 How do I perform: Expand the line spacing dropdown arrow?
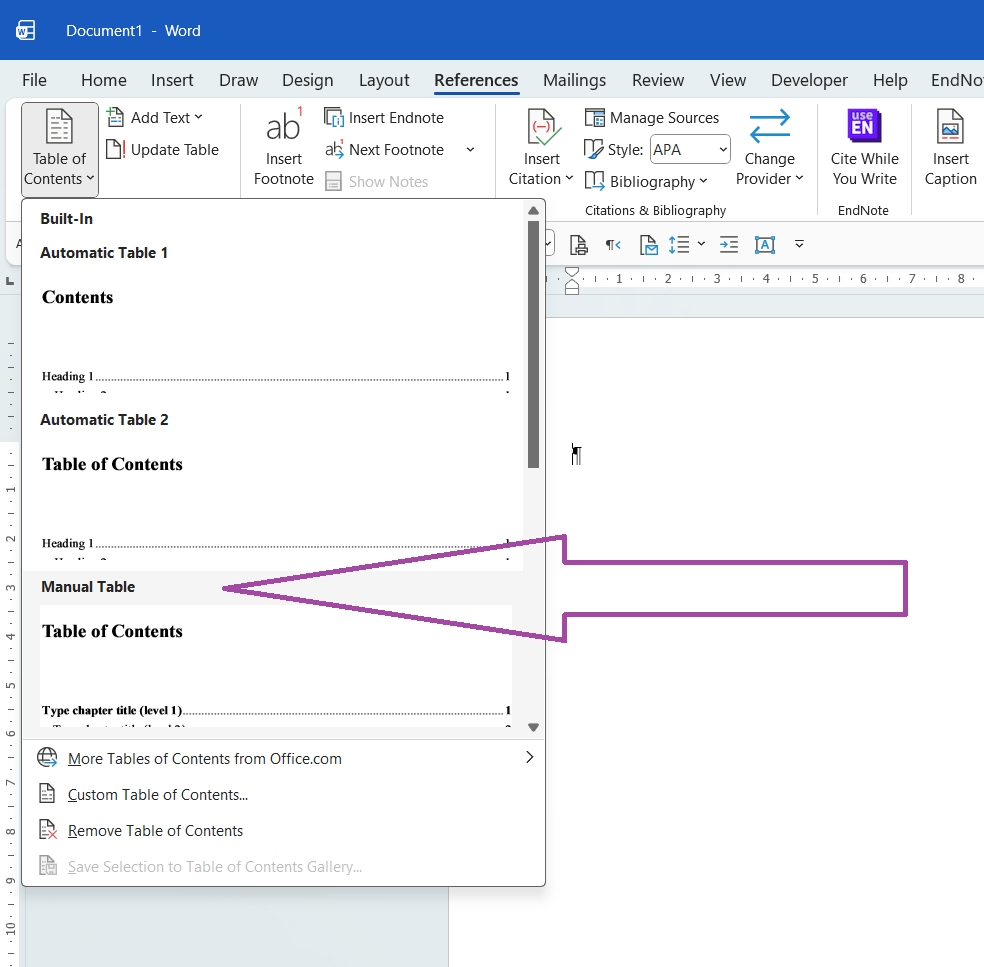pyautogui.click(x=702, y=244)
